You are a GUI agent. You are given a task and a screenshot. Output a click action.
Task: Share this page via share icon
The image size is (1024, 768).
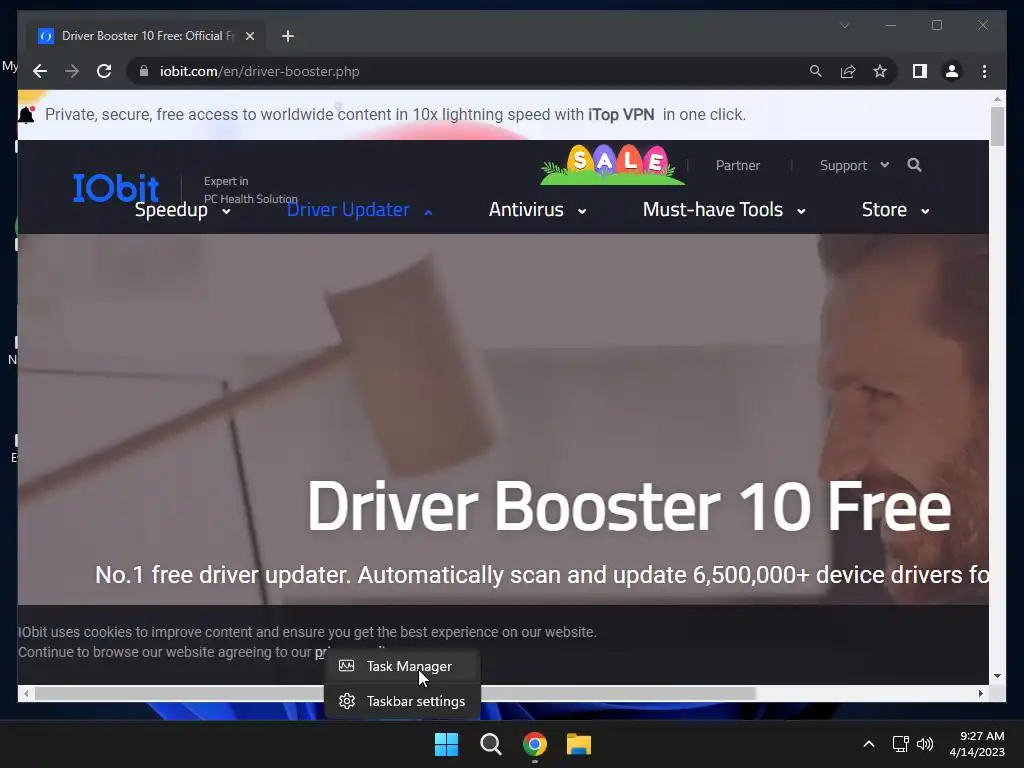(x=848, y=71)
